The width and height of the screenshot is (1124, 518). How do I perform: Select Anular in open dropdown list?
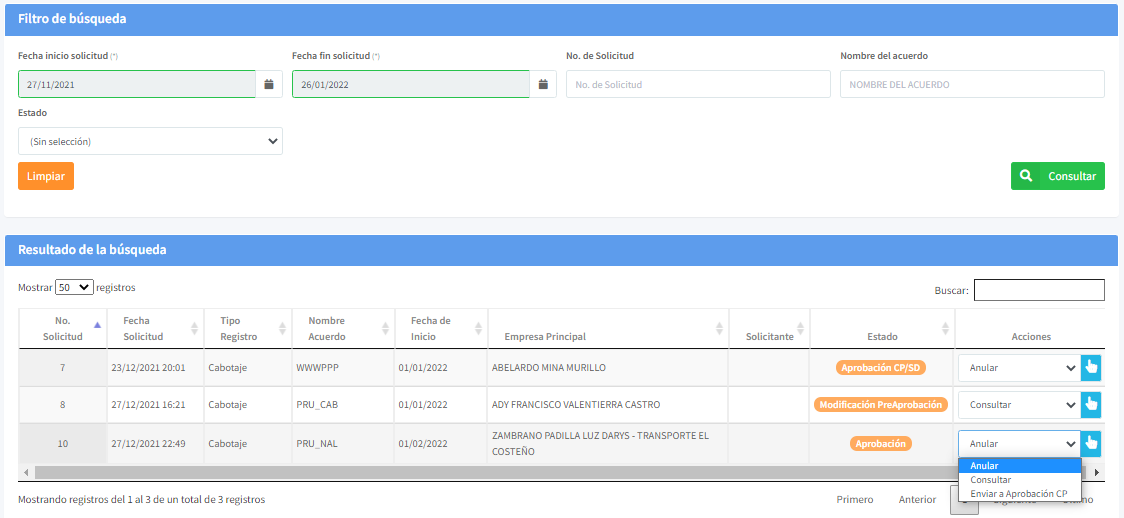coord(984,466)
